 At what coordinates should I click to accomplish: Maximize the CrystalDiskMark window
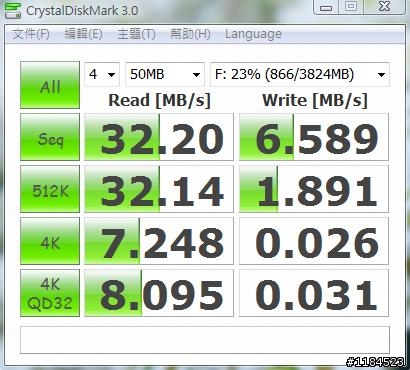click(x=351, y=7)
